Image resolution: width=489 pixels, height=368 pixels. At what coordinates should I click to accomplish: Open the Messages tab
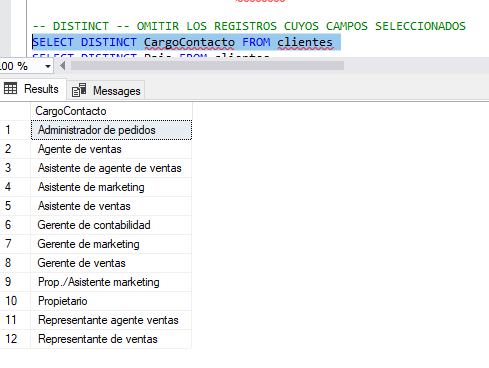[106, 90]
